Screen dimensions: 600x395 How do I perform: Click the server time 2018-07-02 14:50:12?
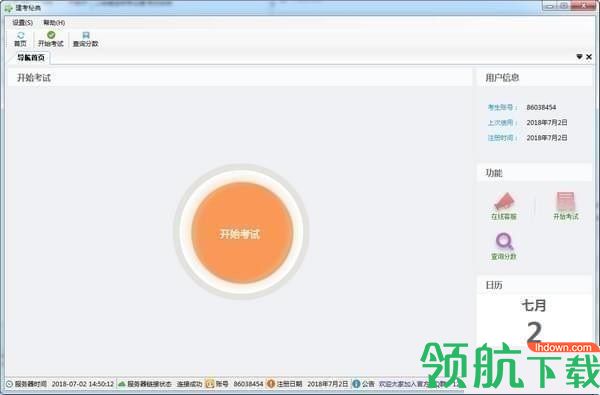click(x=83, y=384)
